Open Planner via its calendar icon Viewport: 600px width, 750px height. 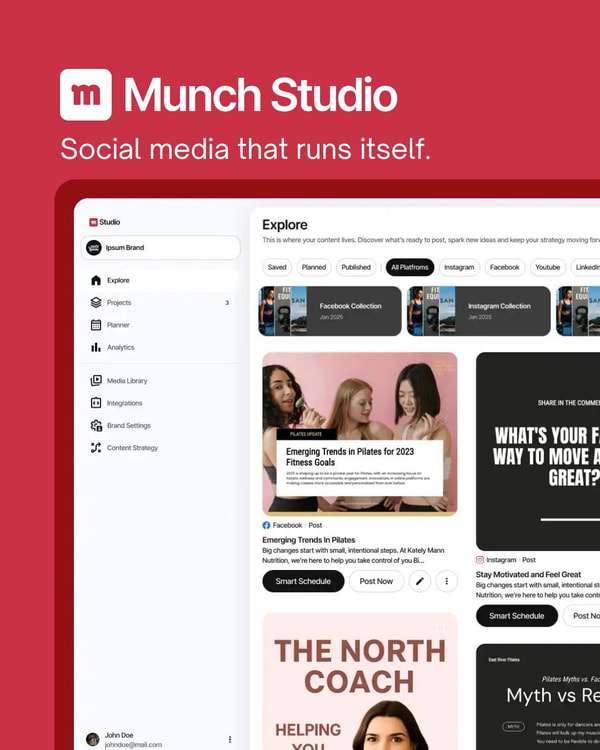click(x=96, y=325)
